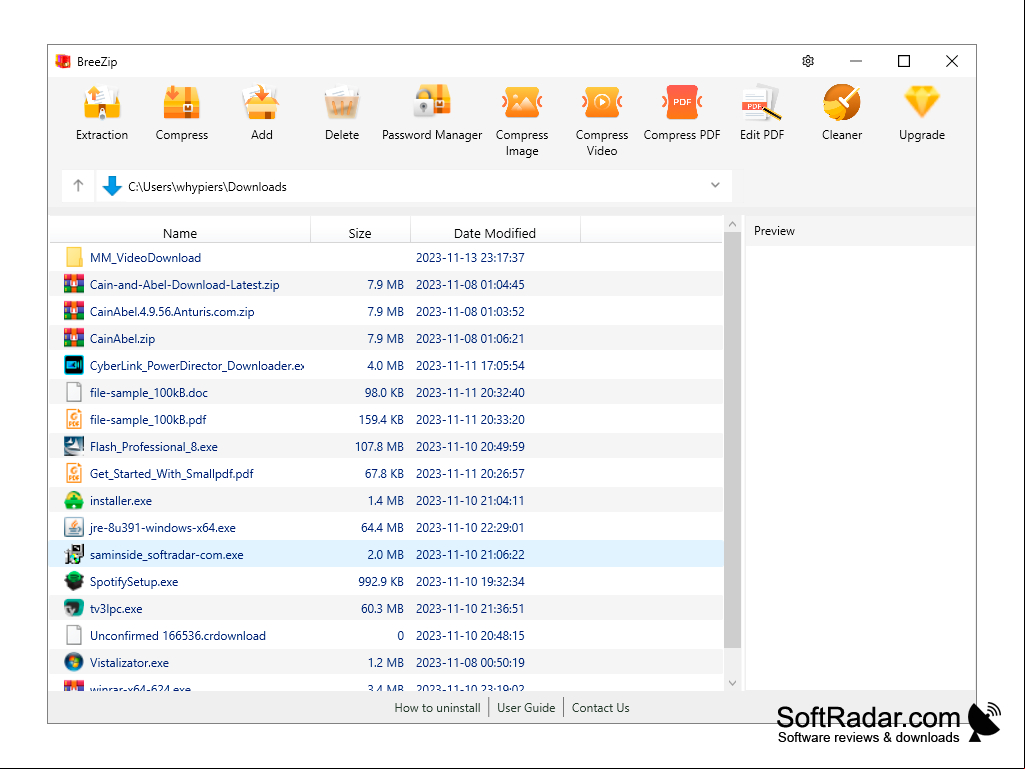Sort files by Size column
Image resolution: width=1025 pixels, height=769 pixels.
coord(360,233)
